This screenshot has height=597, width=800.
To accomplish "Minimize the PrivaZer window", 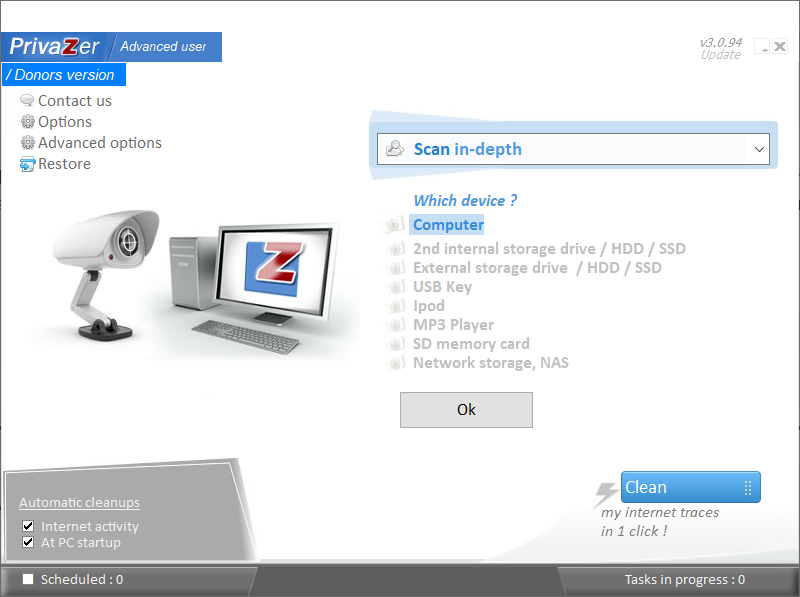I will click(x=762, y=46).
